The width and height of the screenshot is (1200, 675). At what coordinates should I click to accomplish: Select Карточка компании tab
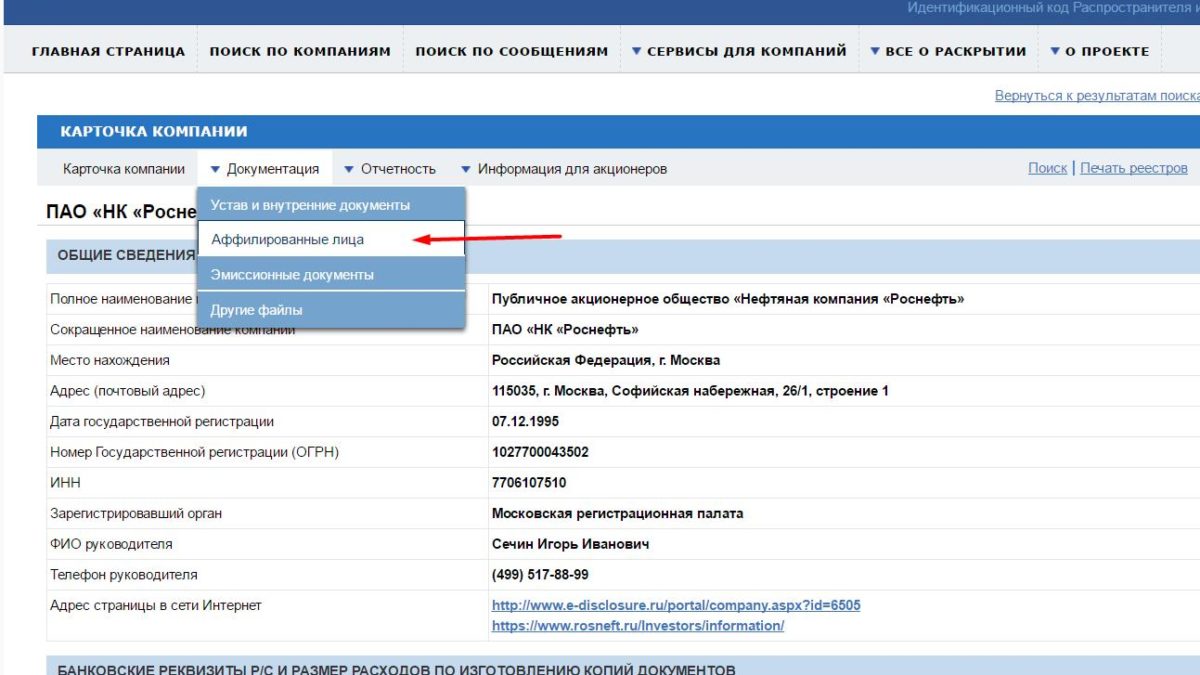click(124, 169)
